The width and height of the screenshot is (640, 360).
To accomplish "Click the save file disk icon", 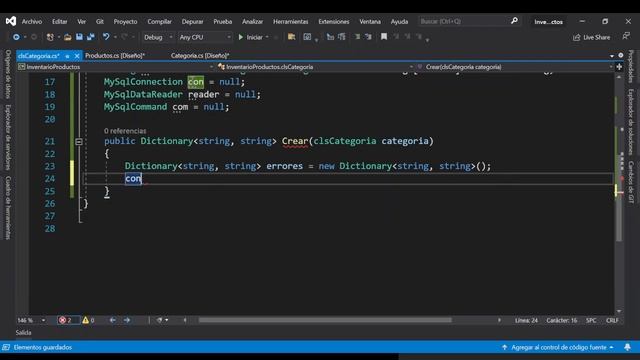I will coord(79,37).
